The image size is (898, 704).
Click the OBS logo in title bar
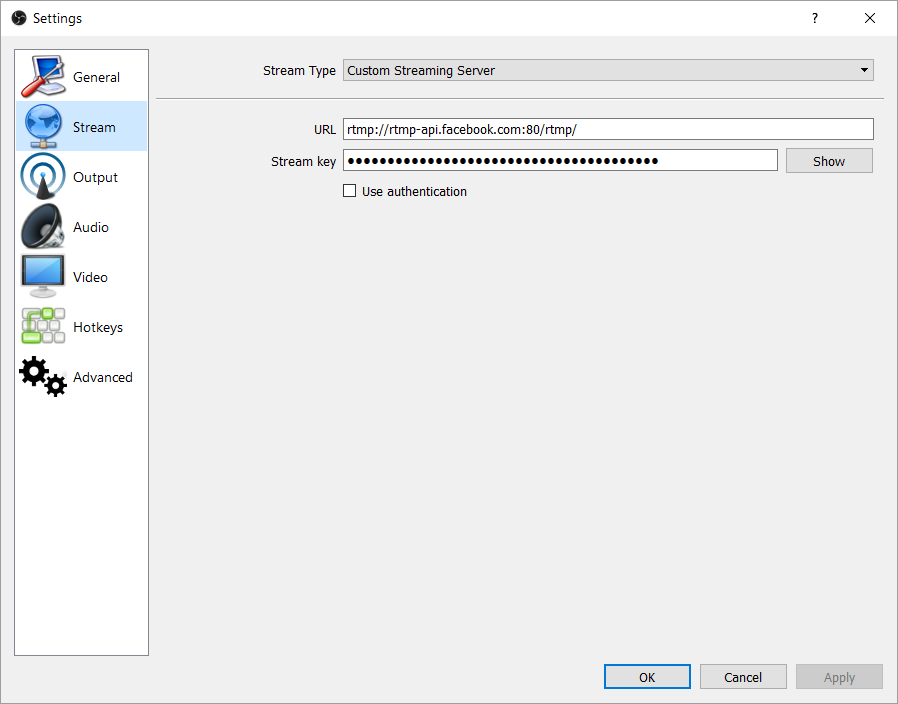coord(18,18)
